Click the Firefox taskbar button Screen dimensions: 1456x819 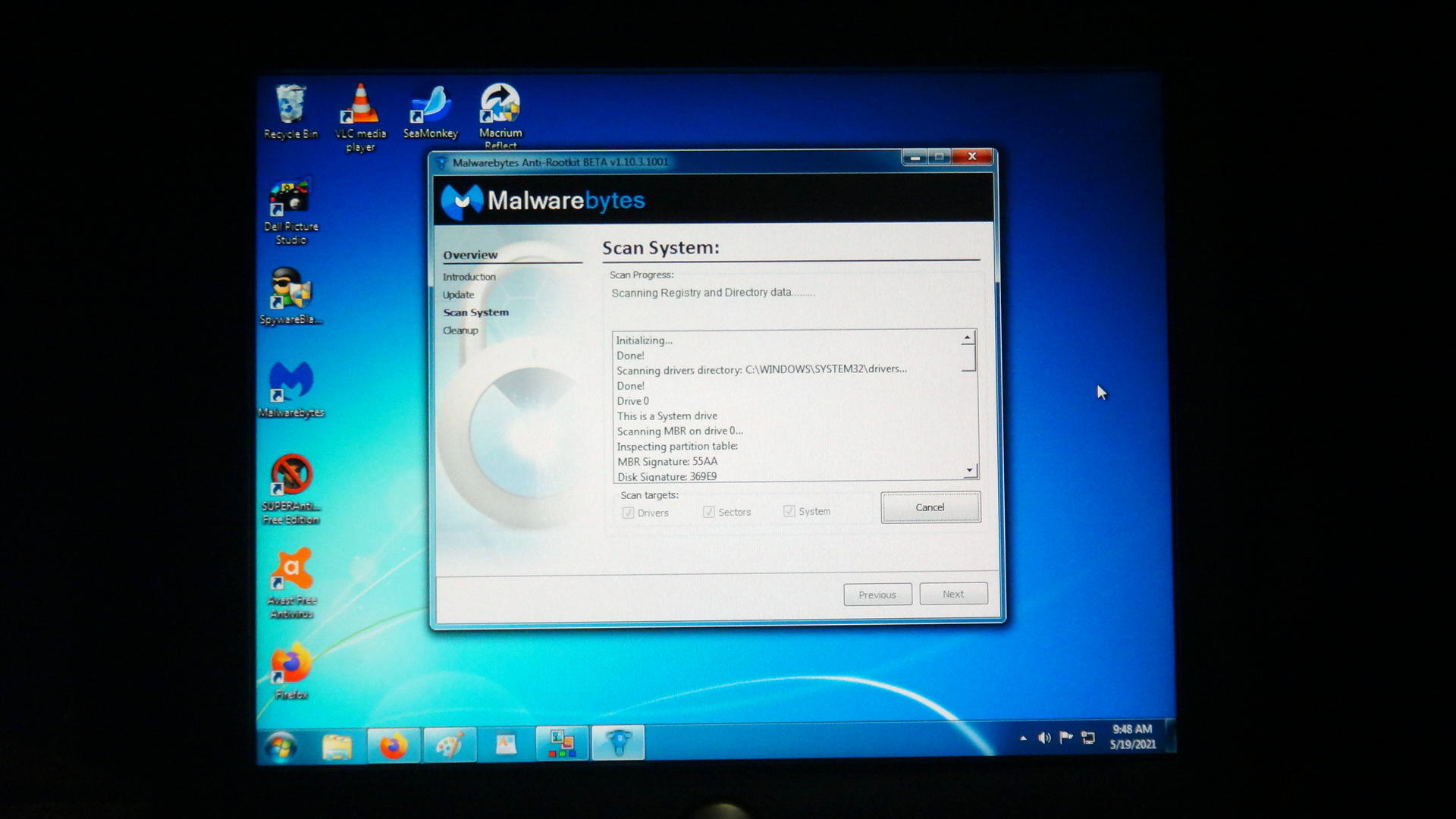click(x=393, y=745)
